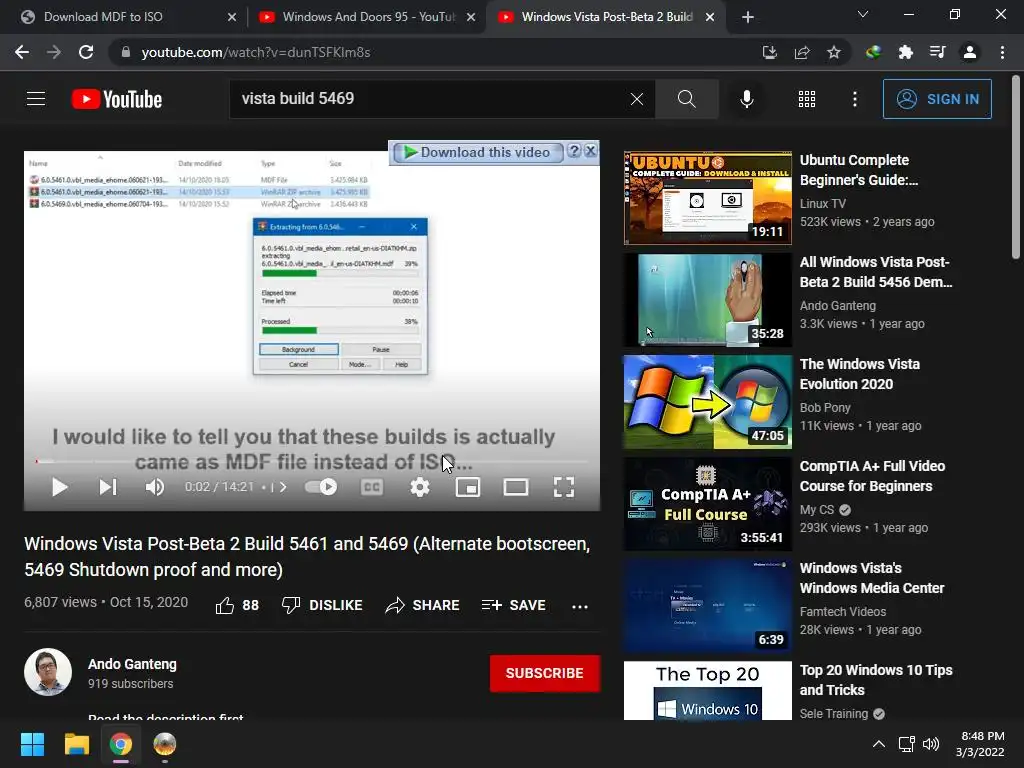Click the address bar URL

tap(256, 52)
